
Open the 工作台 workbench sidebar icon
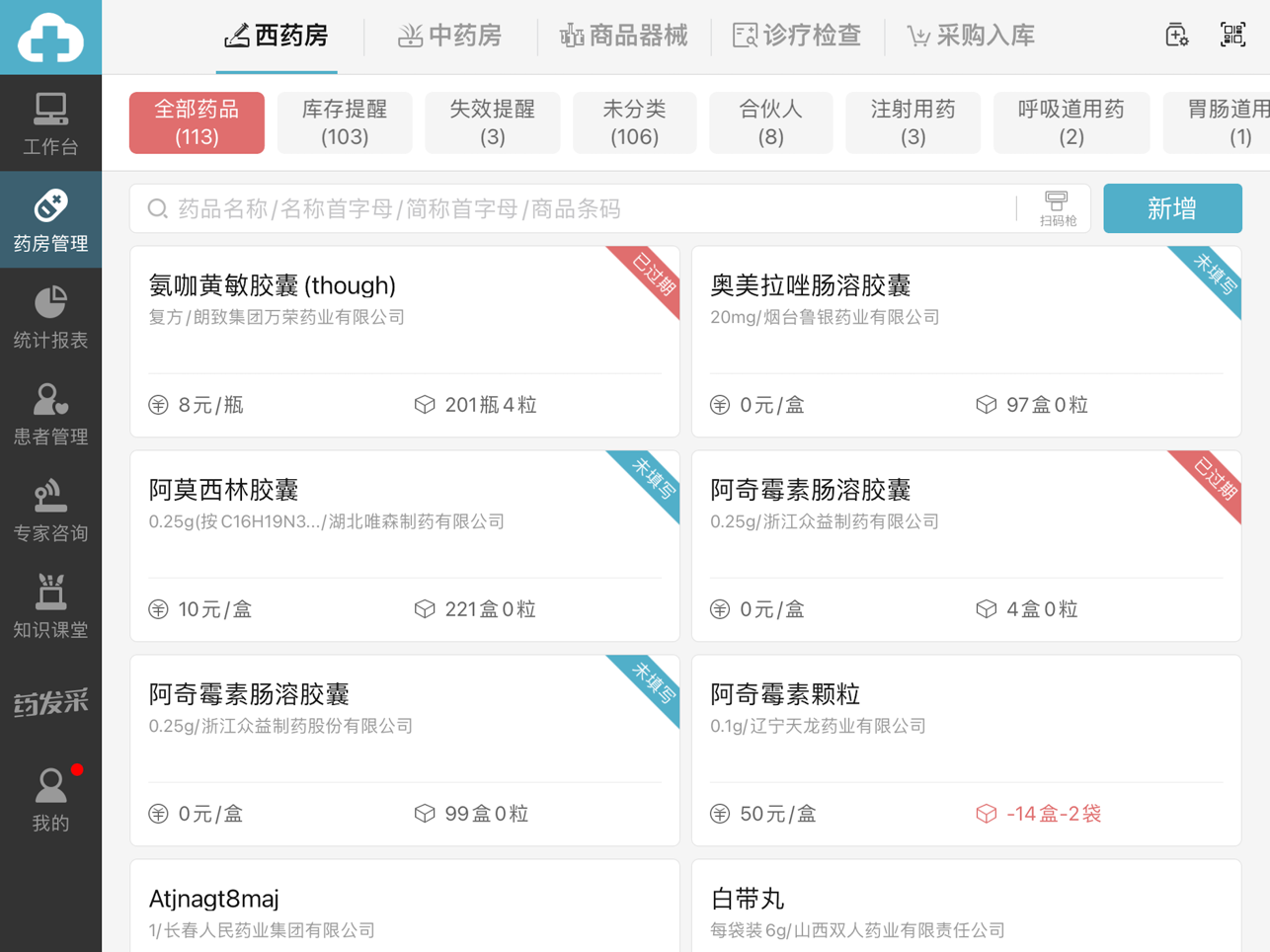pos(50,123)
